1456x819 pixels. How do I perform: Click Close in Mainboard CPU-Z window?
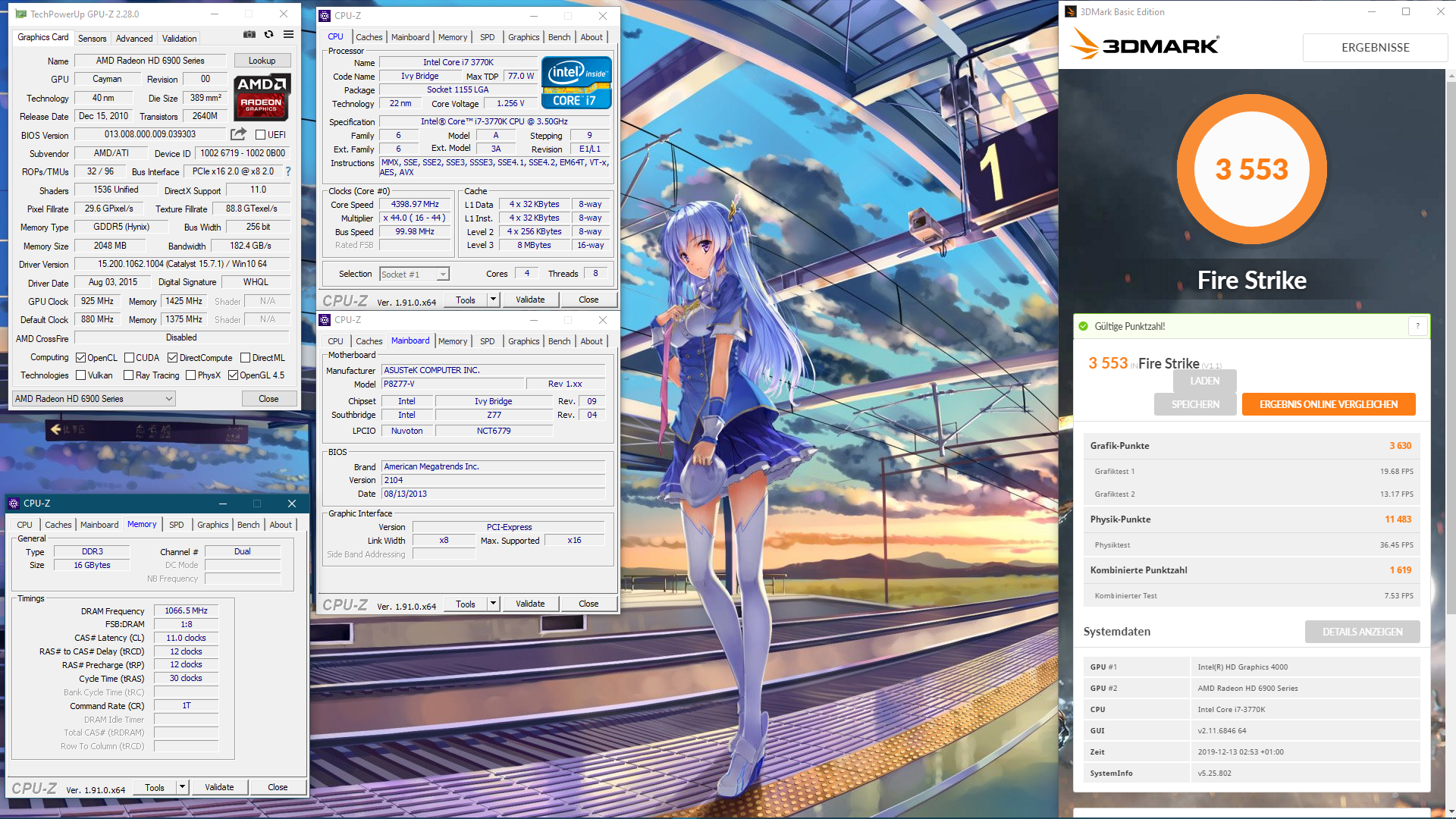(588, 604)
